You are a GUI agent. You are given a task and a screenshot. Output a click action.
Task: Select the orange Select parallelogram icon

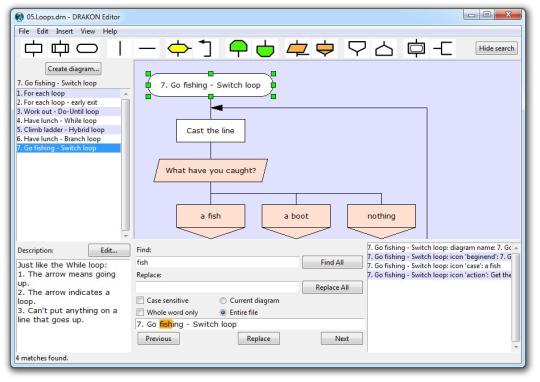(297, 48)
